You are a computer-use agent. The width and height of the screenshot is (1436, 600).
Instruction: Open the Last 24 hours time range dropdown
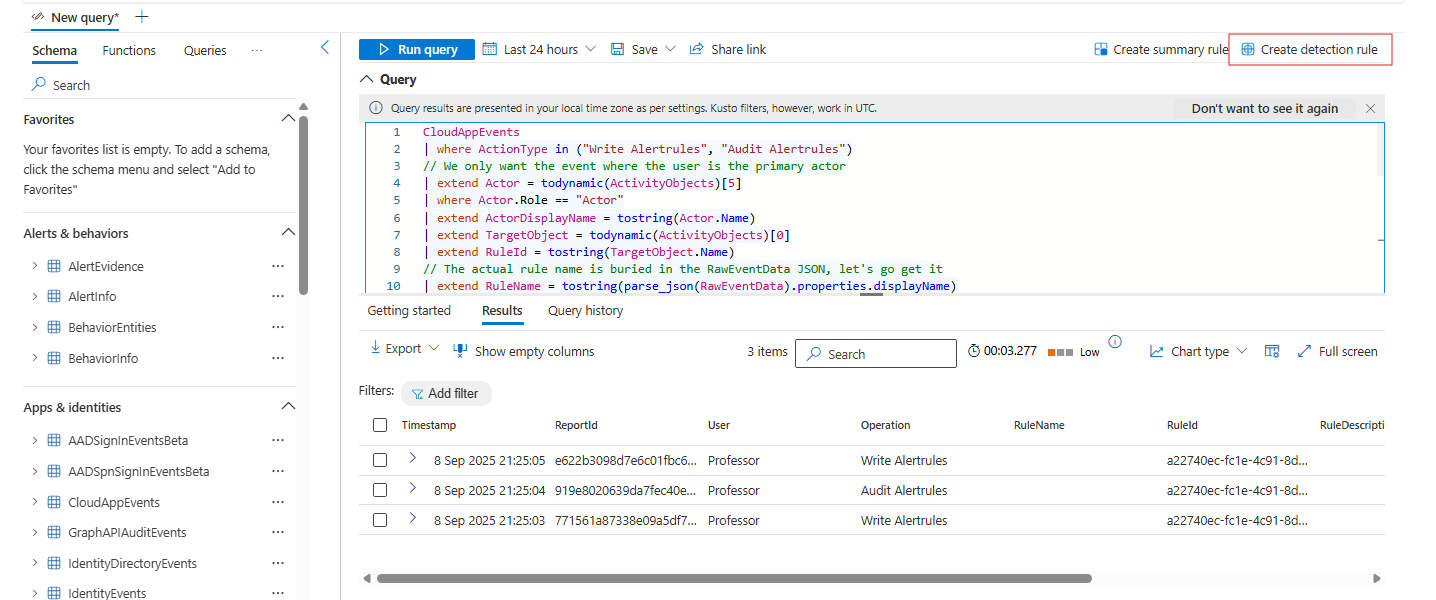click(x=540, y=49)
